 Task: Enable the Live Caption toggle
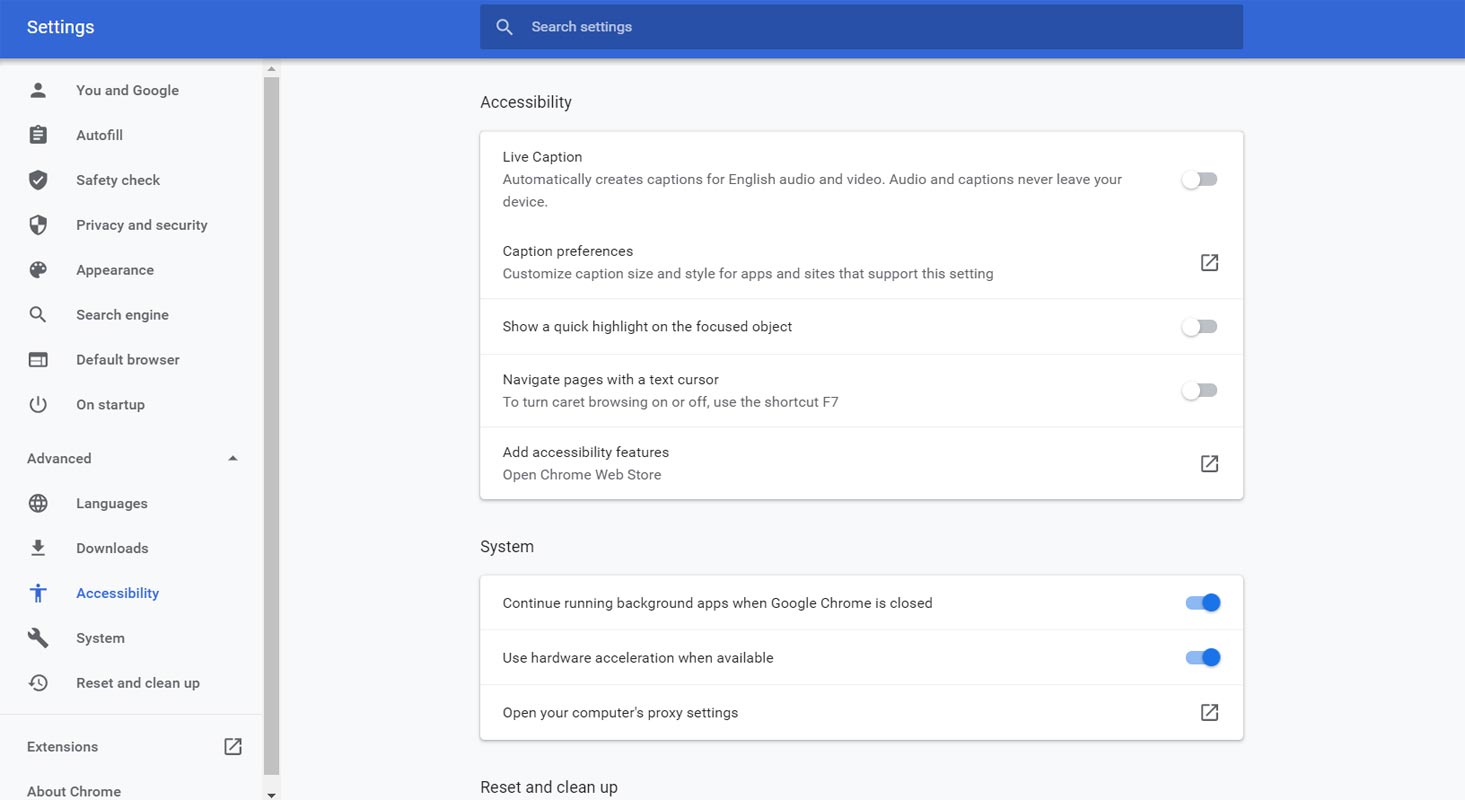pyautogui.click(x=1199, y=180)
